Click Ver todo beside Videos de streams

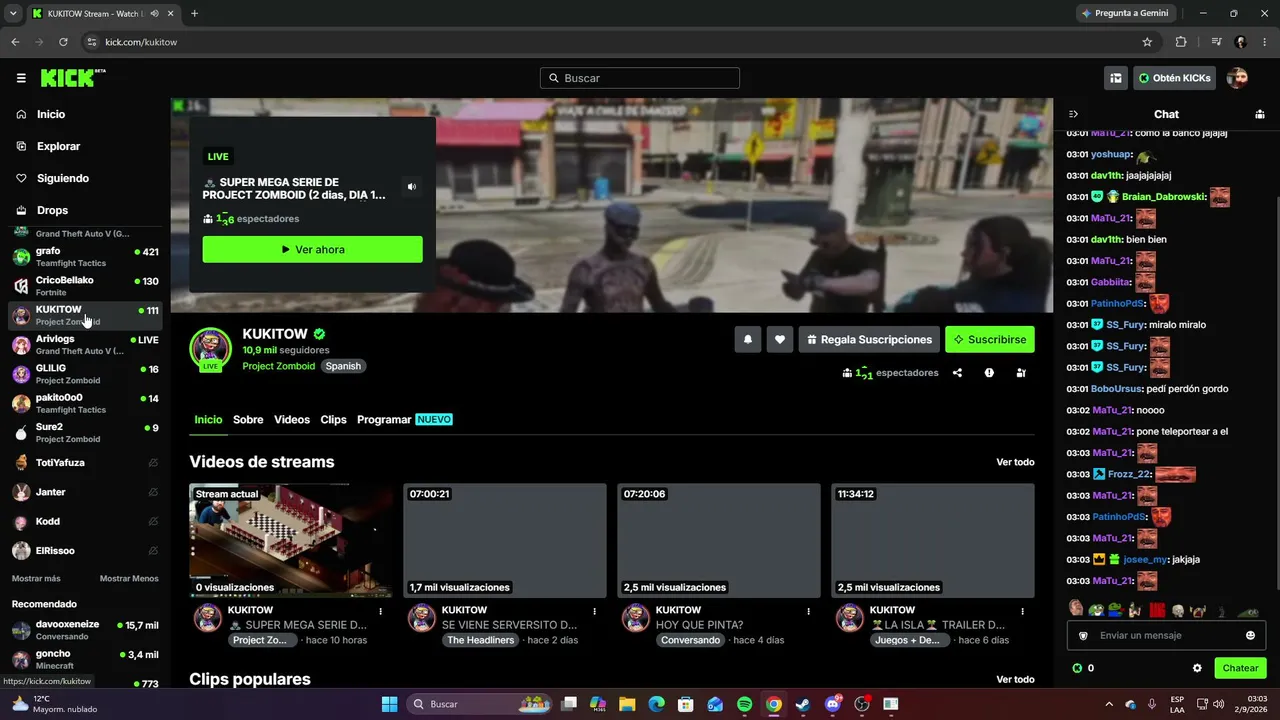pyautogui.click(x=1015, y=462)
